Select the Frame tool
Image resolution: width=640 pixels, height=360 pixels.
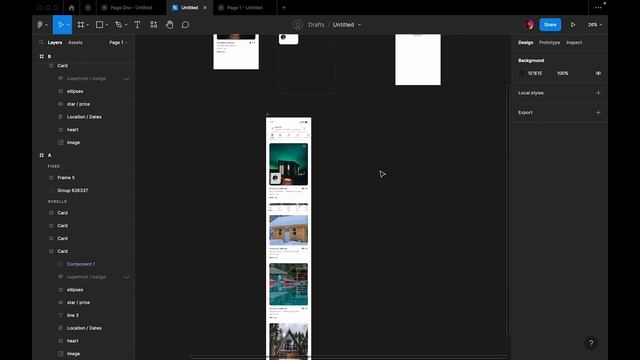pos(80,25)
